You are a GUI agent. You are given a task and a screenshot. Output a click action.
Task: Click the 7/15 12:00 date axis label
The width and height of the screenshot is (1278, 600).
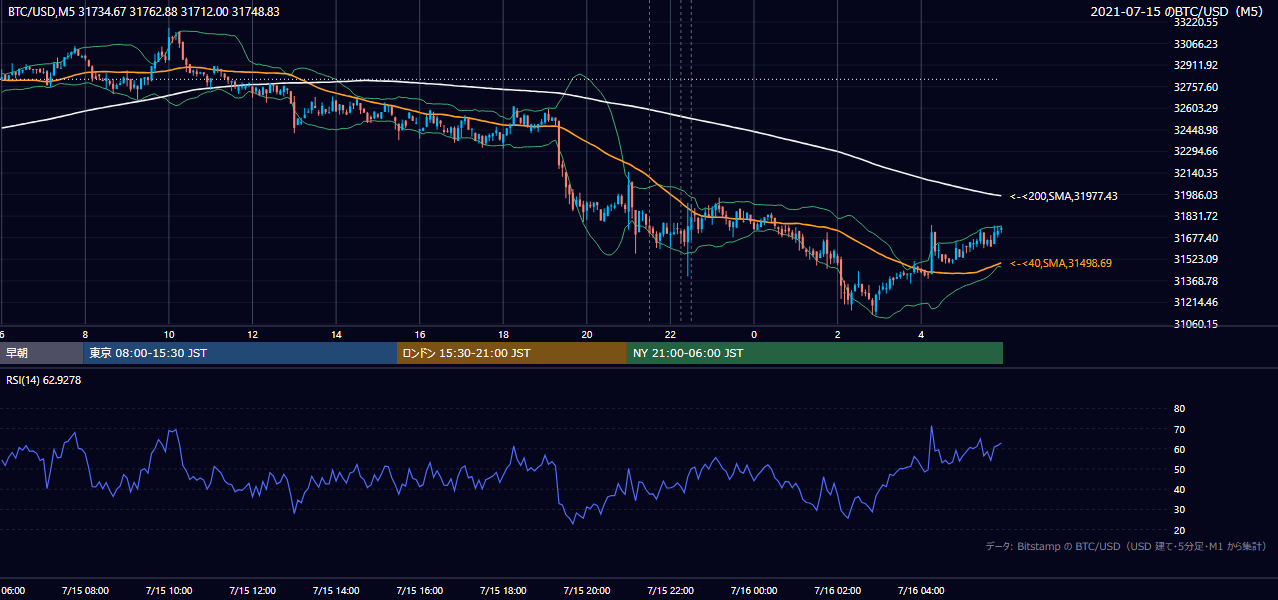pos(252,591)
